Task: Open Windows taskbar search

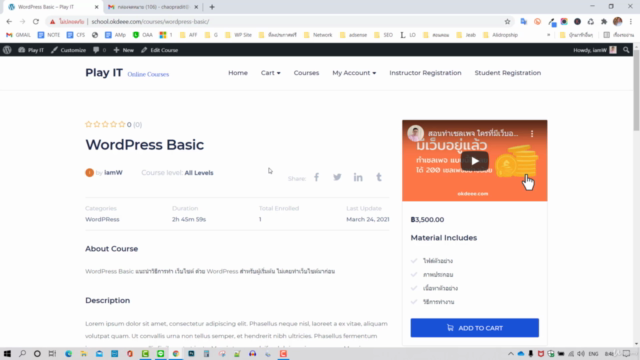Action: point(22,353)
